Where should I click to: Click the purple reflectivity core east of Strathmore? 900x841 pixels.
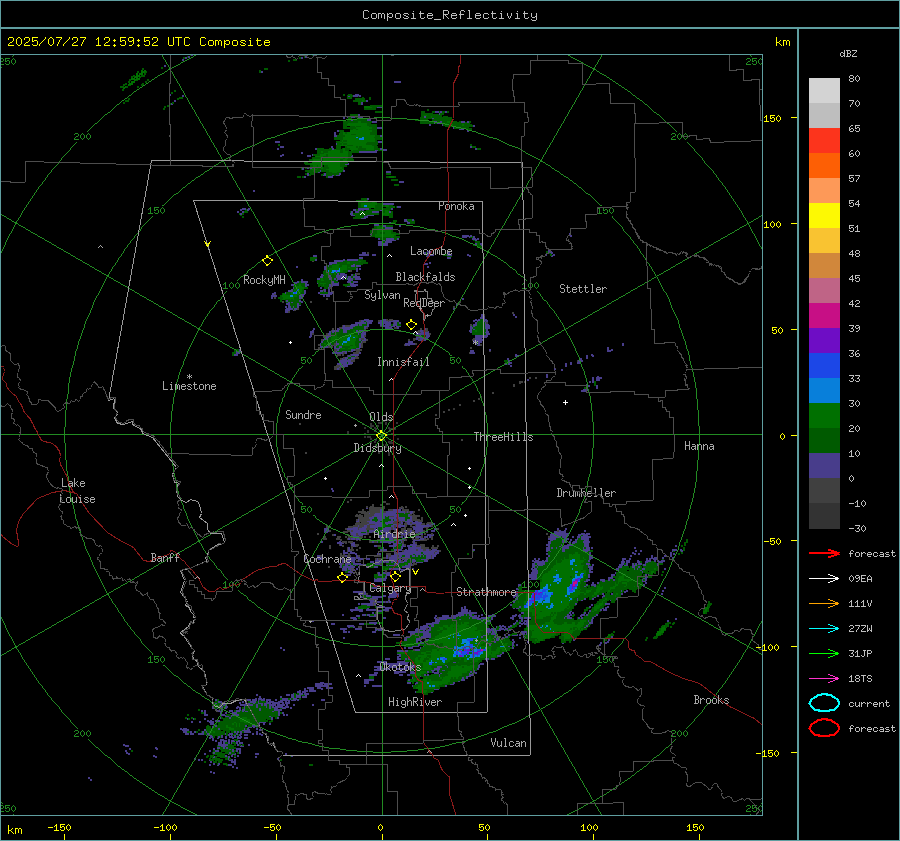click(575, 584)
